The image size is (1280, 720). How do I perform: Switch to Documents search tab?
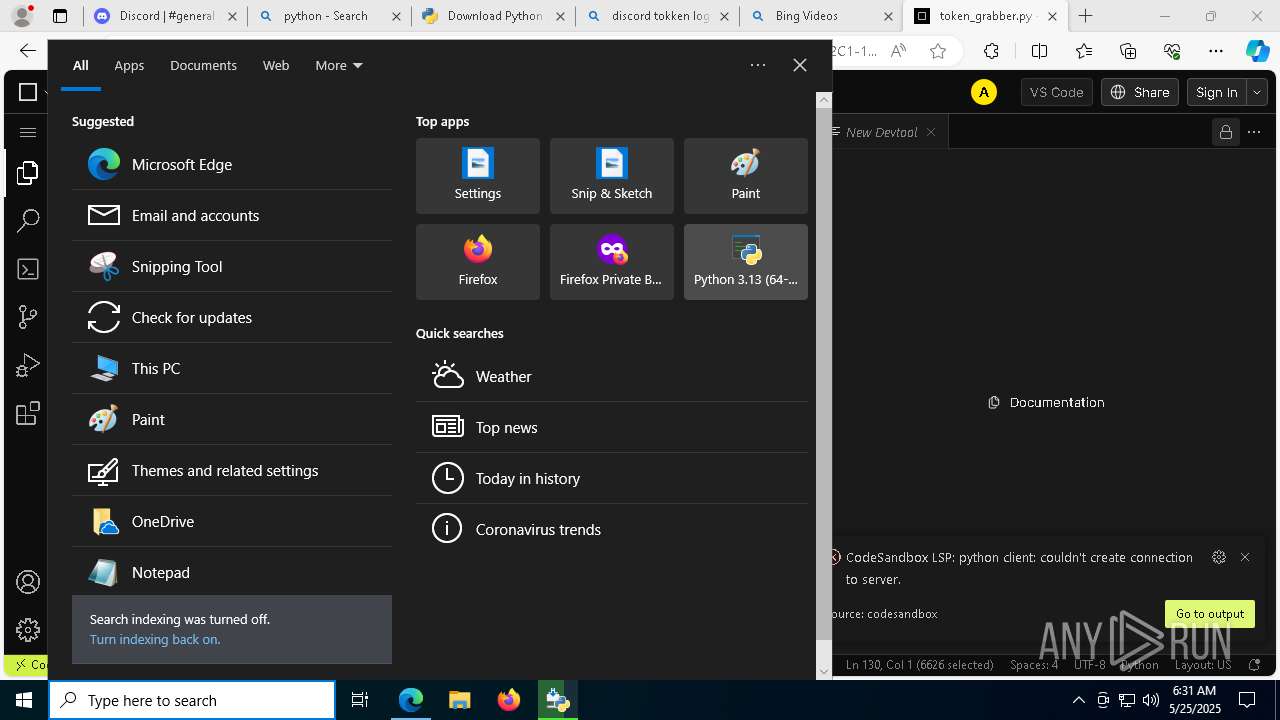click(203, 65)
